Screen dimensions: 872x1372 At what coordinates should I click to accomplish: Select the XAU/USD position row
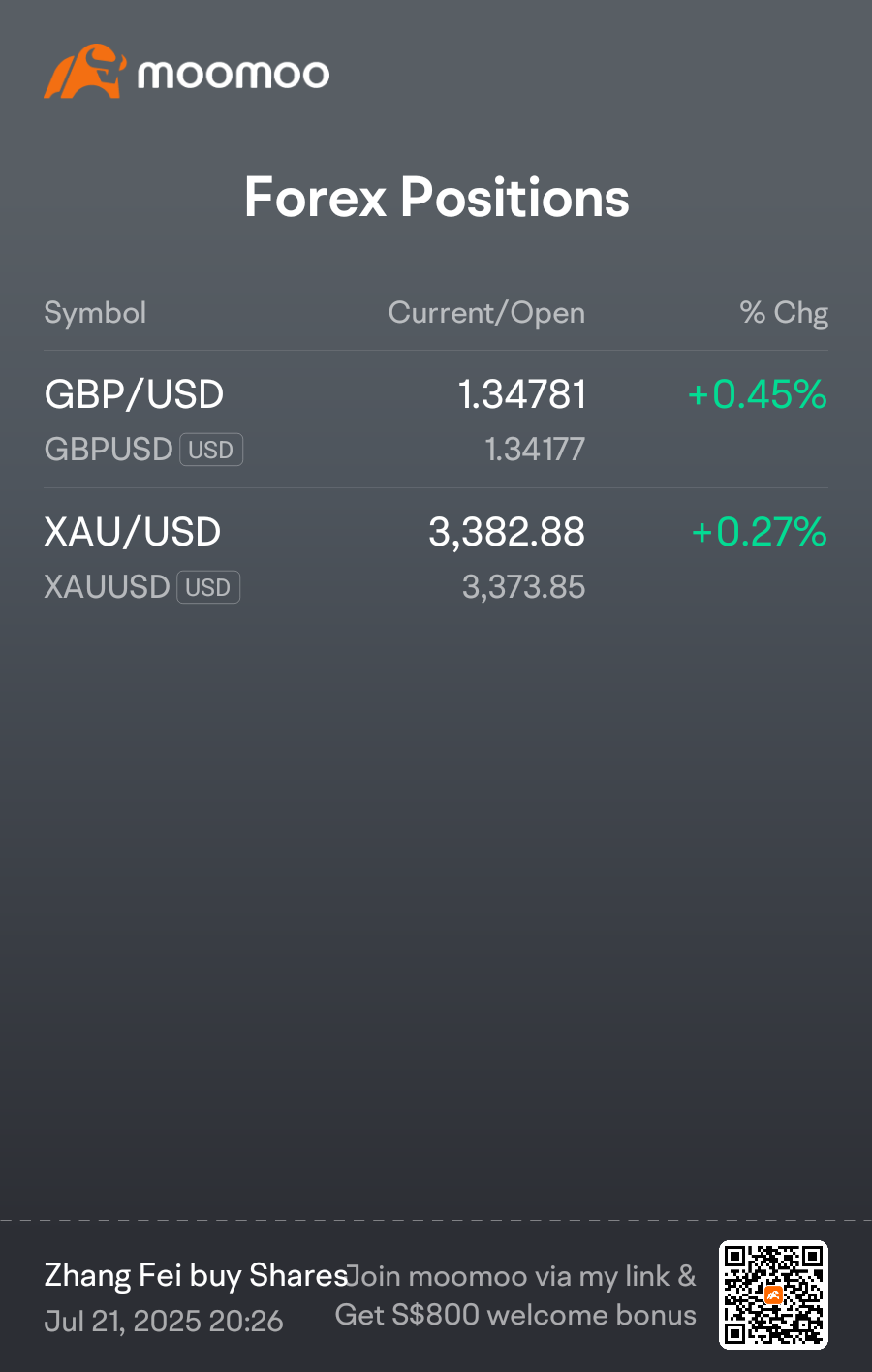pos(436,557)
